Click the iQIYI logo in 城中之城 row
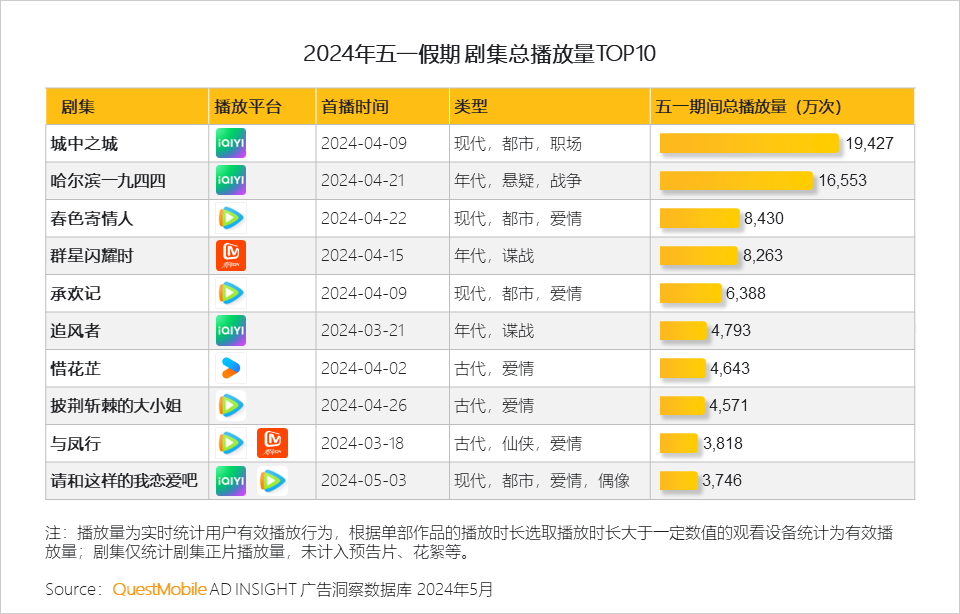960x614 pixels. coord(231,143)
